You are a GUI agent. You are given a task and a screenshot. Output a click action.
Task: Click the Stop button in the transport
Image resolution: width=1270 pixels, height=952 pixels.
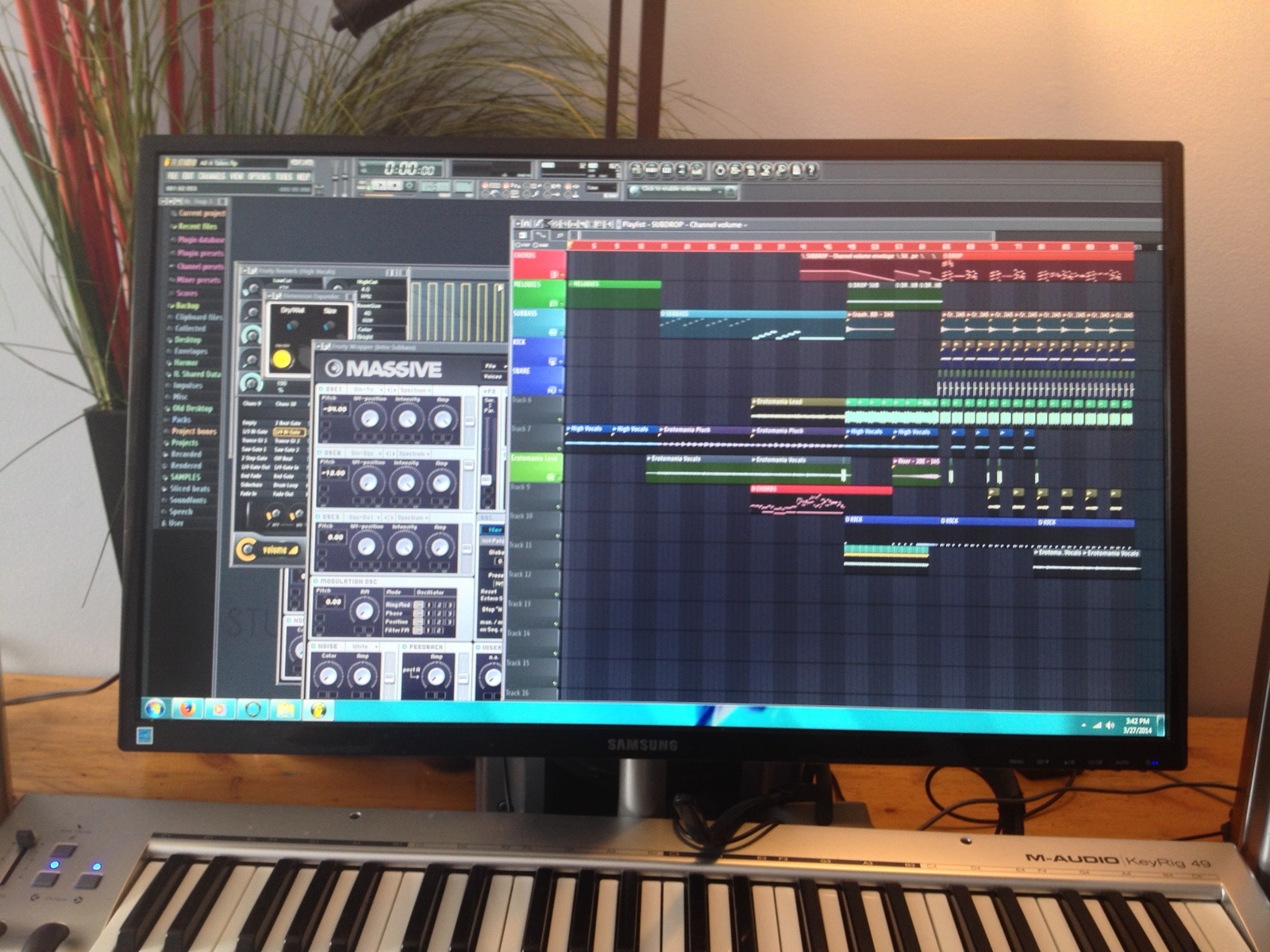pyautogui.click(x=394, y=186)
